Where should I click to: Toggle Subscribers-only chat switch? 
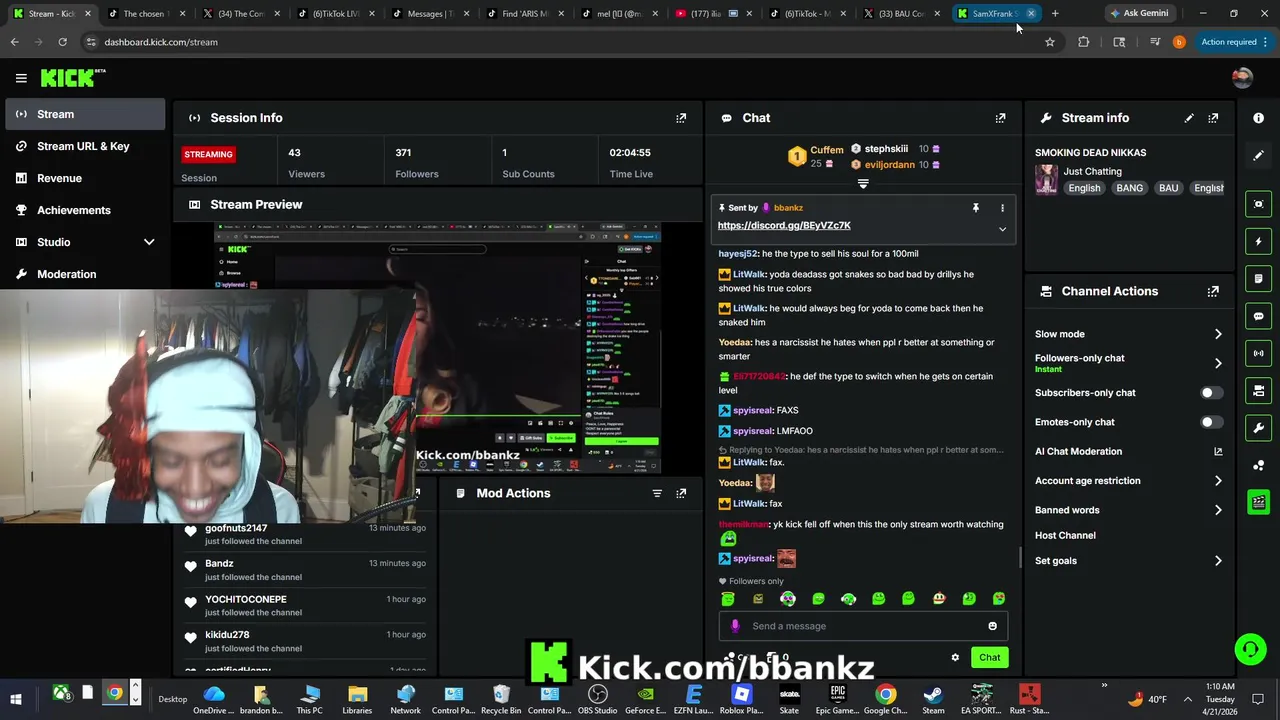pyautogui.click(x=1211, y=393)
